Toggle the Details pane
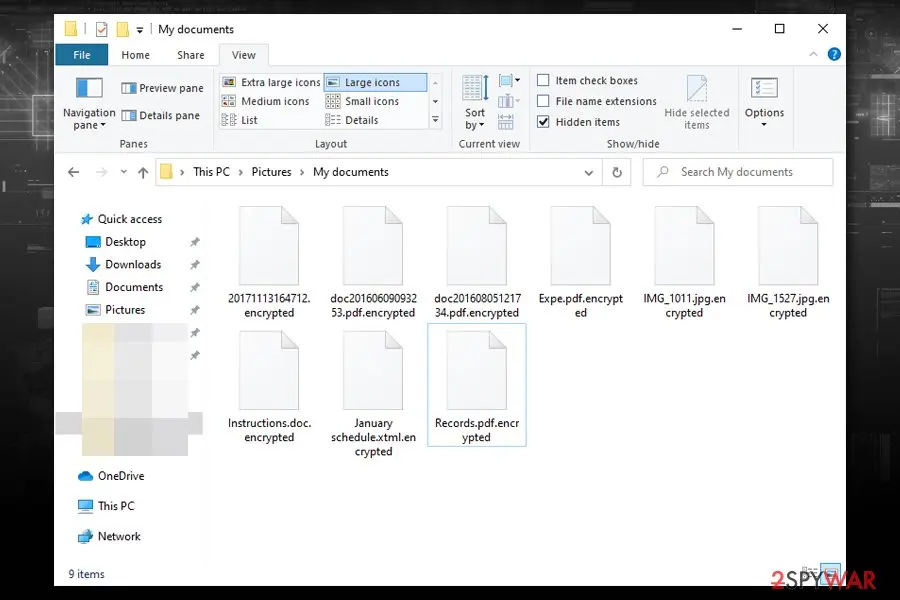Screen dimensions: 900x600 pyautogui.click(x=161, y=115)
